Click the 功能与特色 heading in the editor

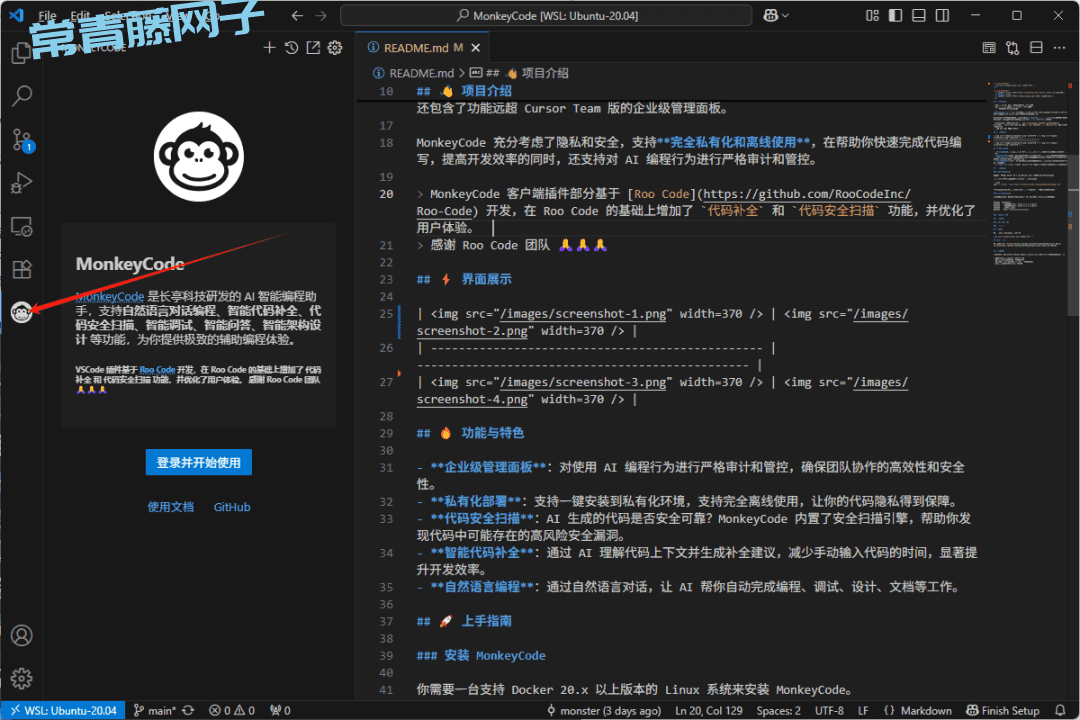[x=492, y=433]
